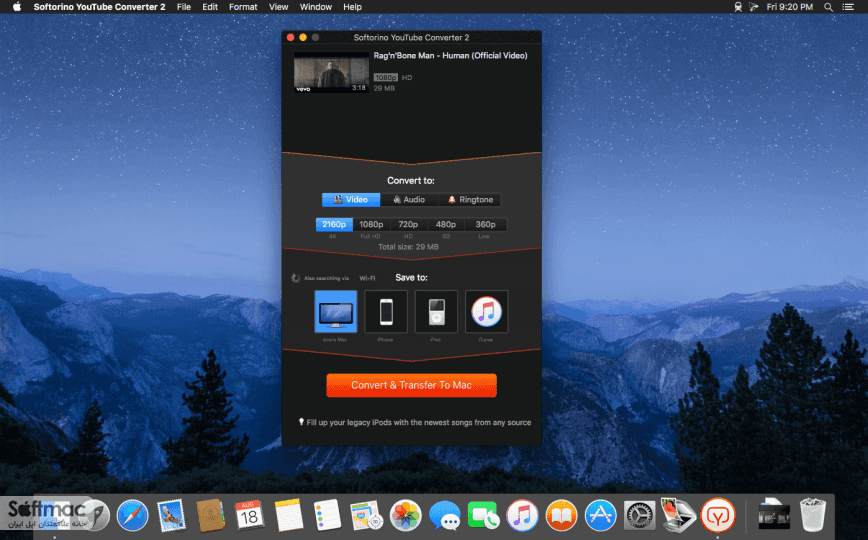The image size is (868, 540).
Task: Open Contacts from the dock
Action: point(210,515)
